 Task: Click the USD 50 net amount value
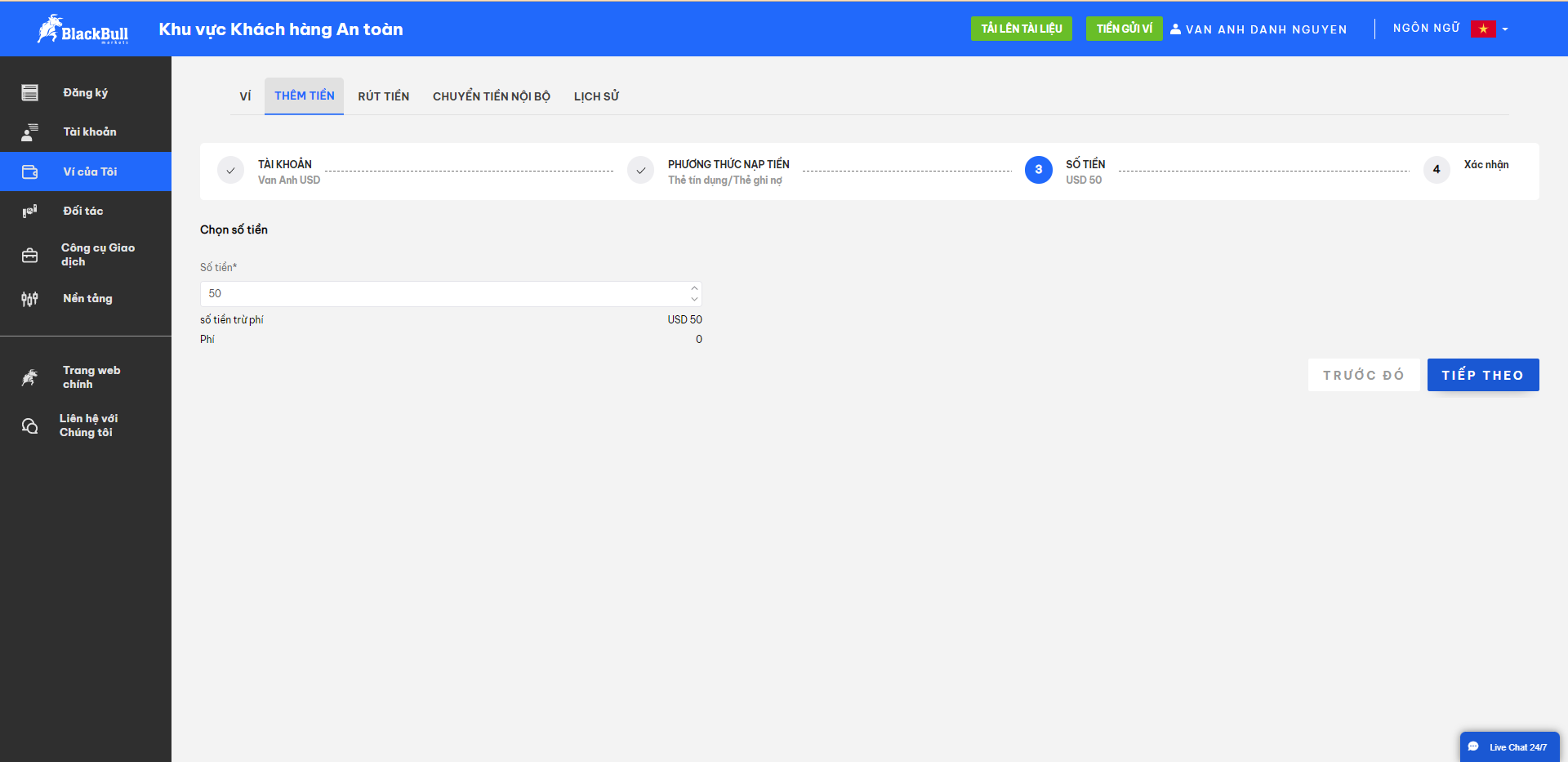684,319
